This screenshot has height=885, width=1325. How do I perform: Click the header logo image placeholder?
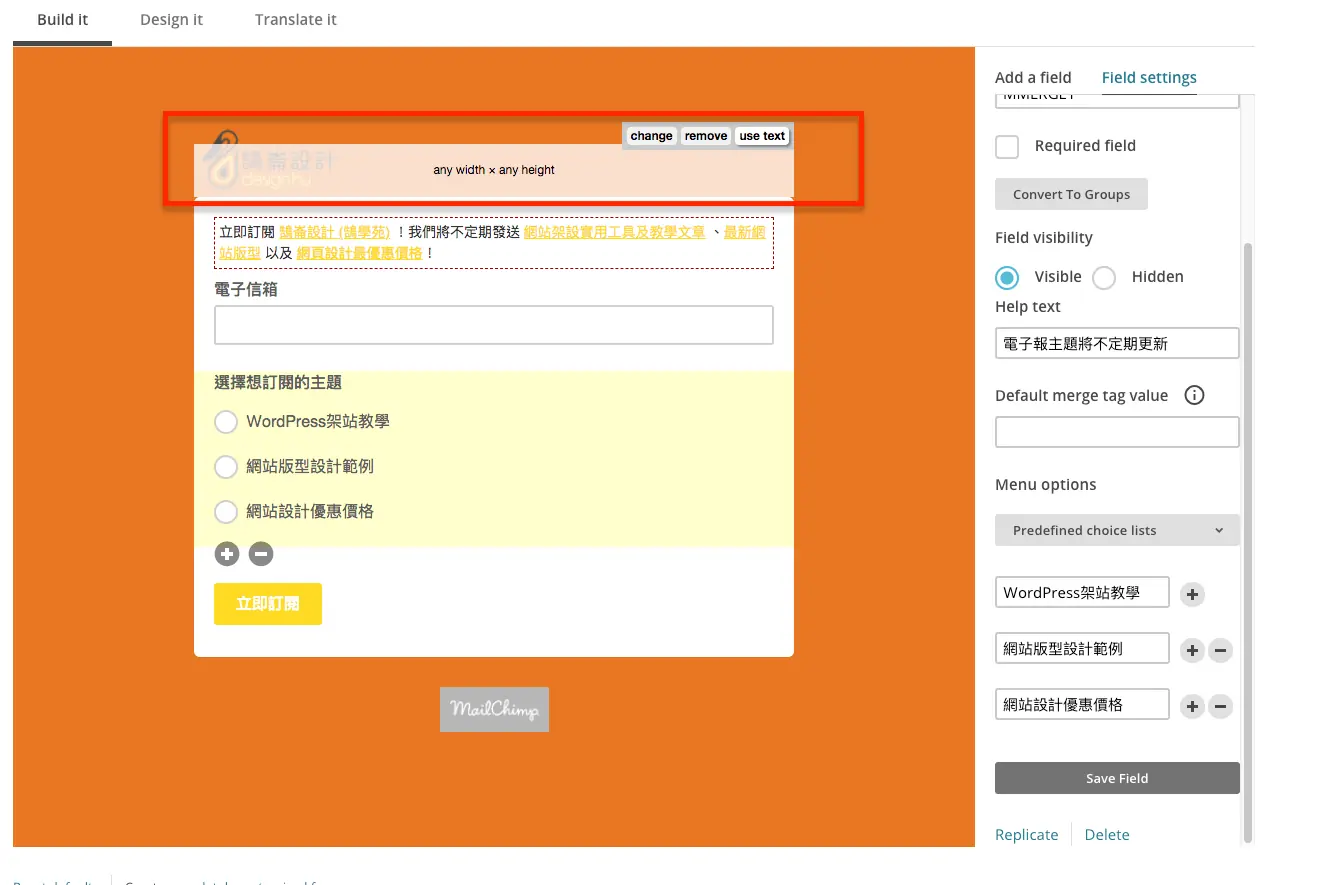pos(494,170)
